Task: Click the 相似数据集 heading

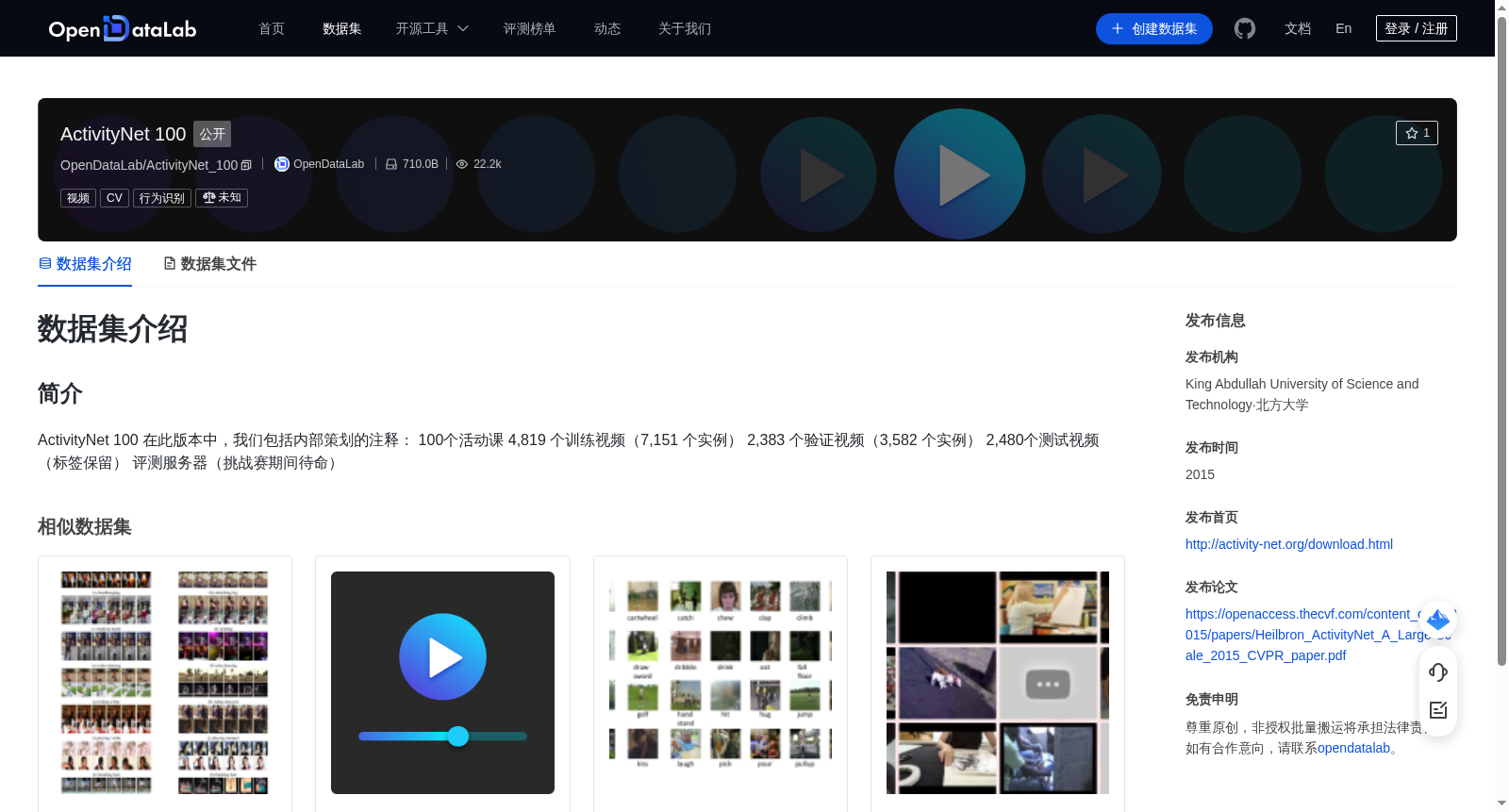Action: [x=85, y=527]
